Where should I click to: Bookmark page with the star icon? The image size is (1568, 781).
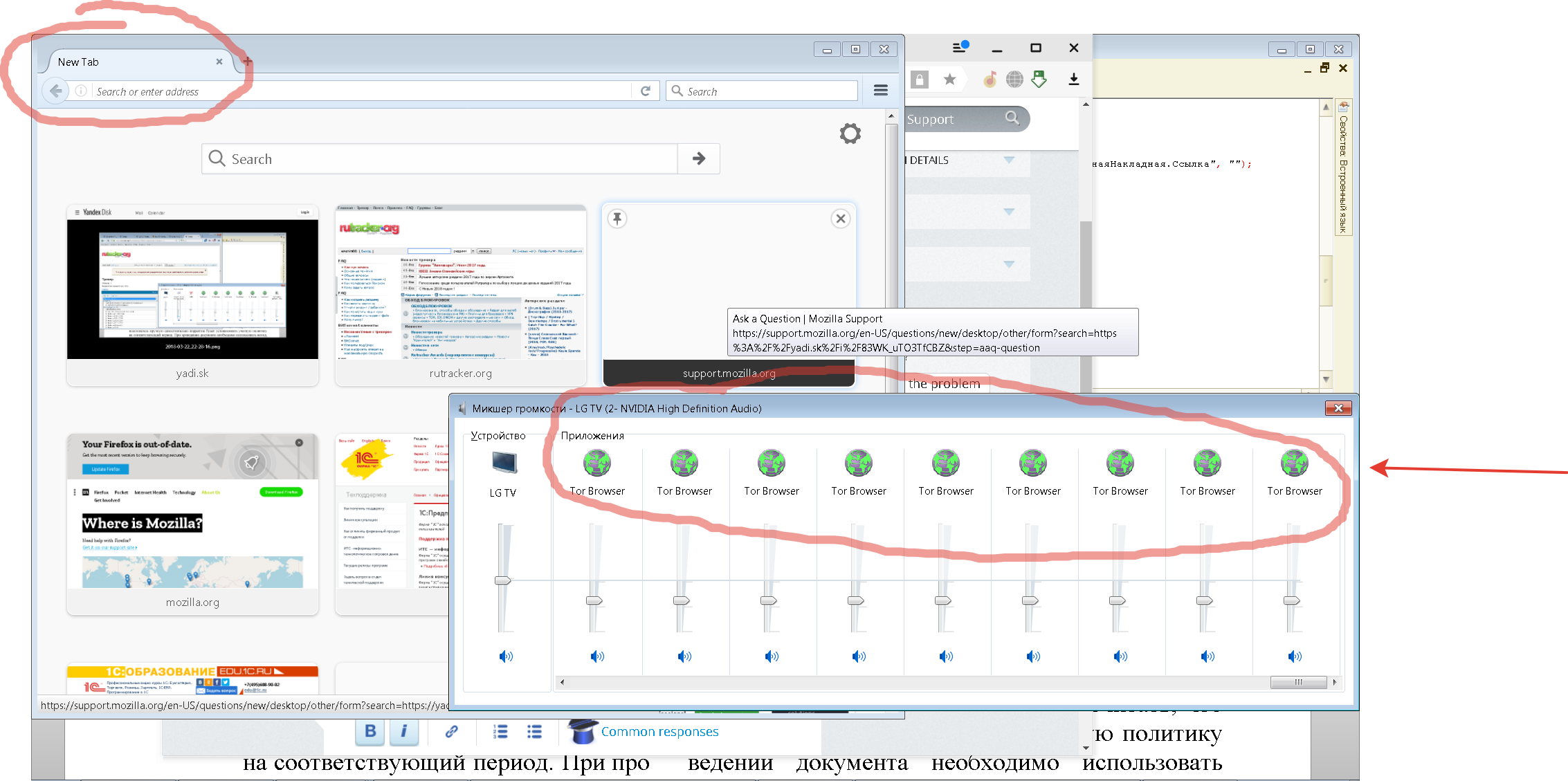(950, 80)
